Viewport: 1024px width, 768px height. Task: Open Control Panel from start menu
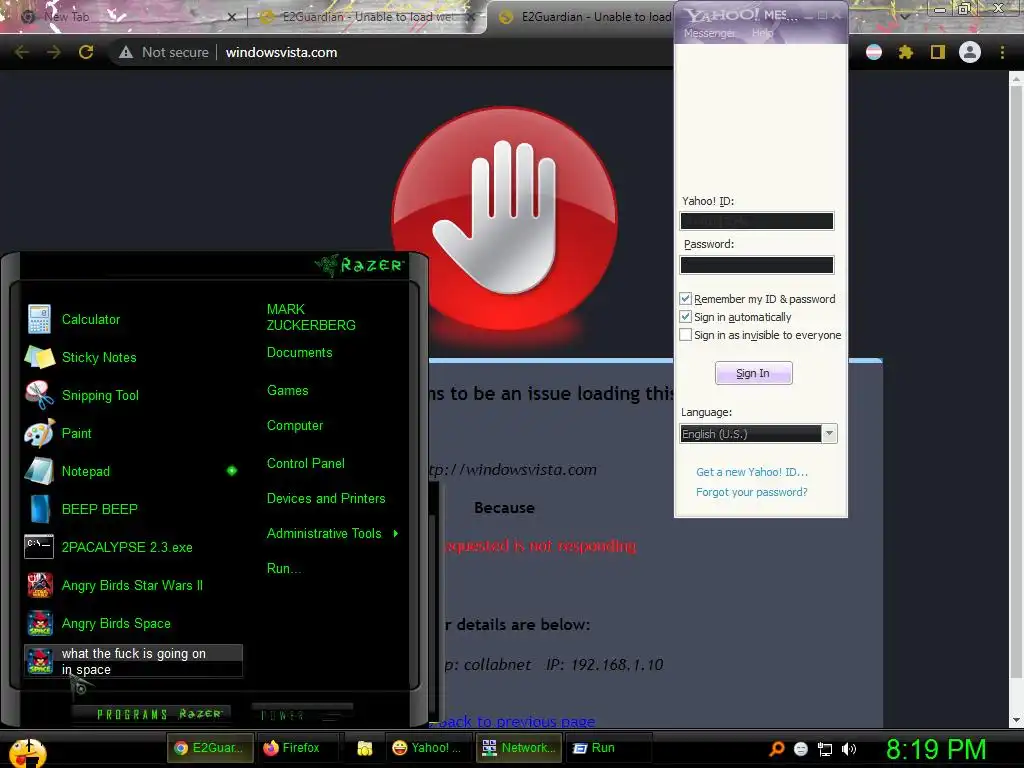point(306,464)
